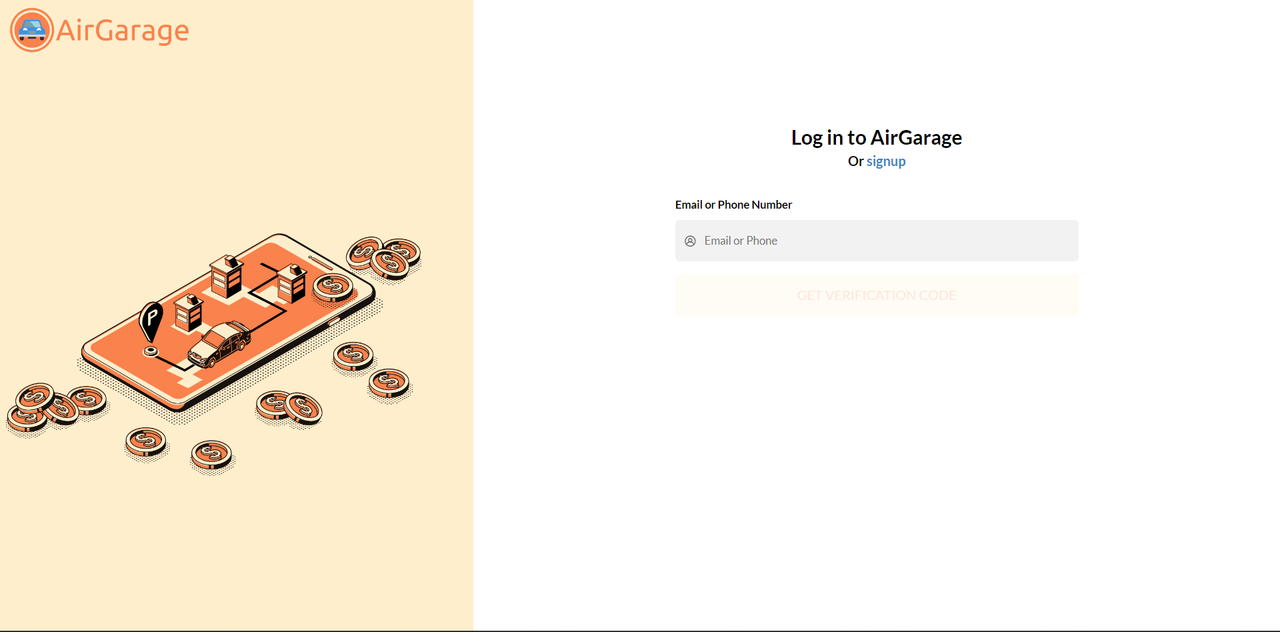Click the bottom-most single coin in illustration
This screenshot has height=632, width=1280.
(212, 457)
